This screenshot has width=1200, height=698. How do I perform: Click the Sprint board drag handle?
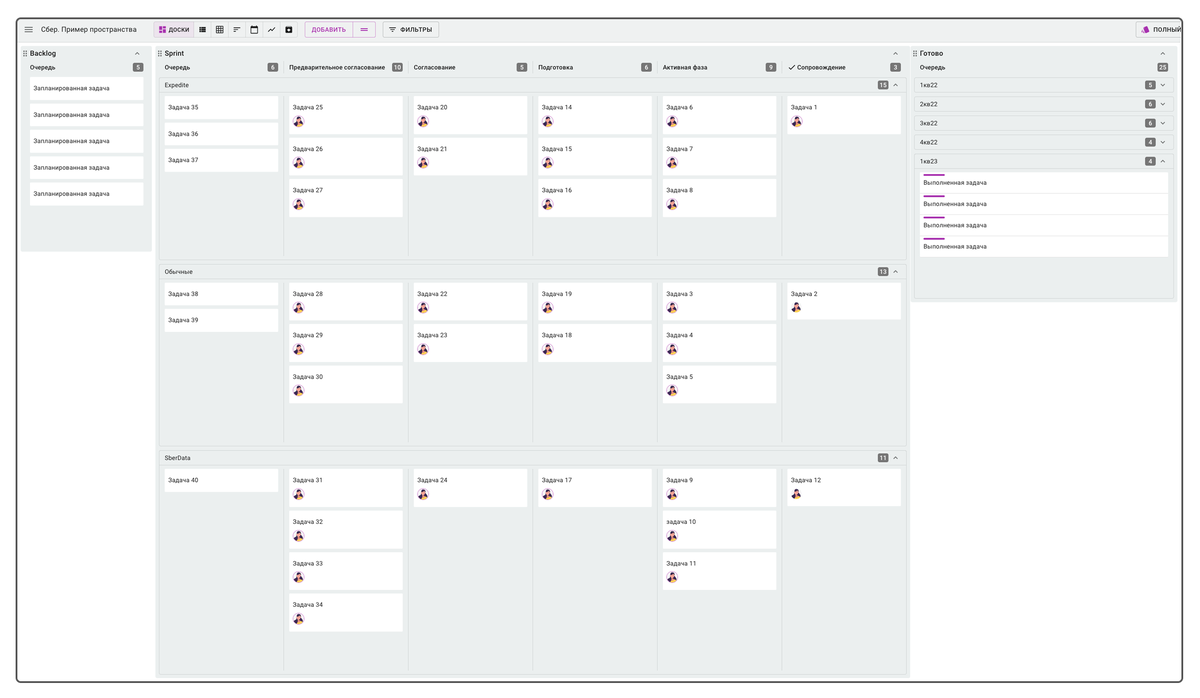pyautogui.click(x=160, y=53)
